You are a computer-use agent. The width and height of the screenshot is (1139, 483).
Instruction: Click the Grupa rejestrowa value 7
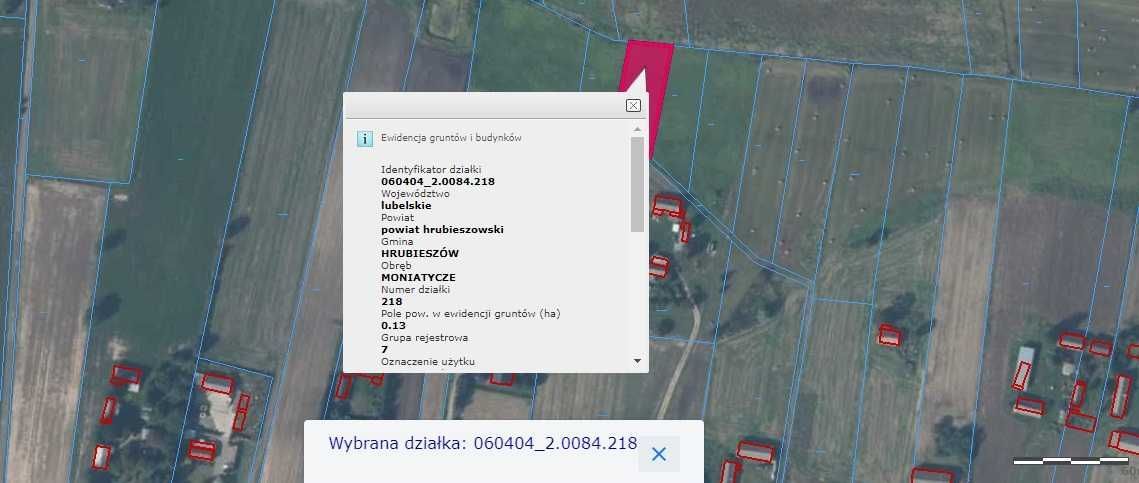coord(384,349)
